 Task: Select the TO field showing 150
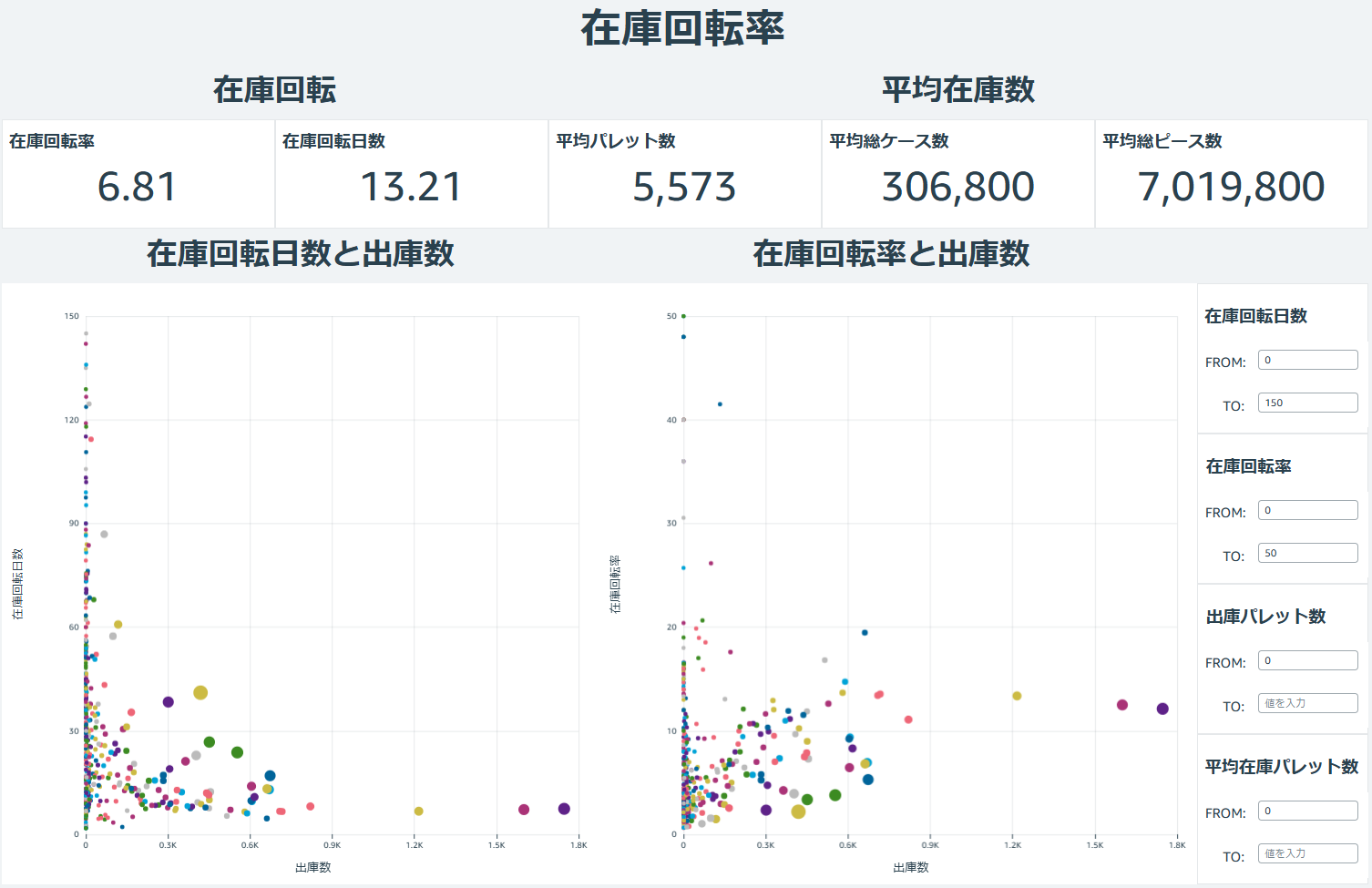[1307, 402]
